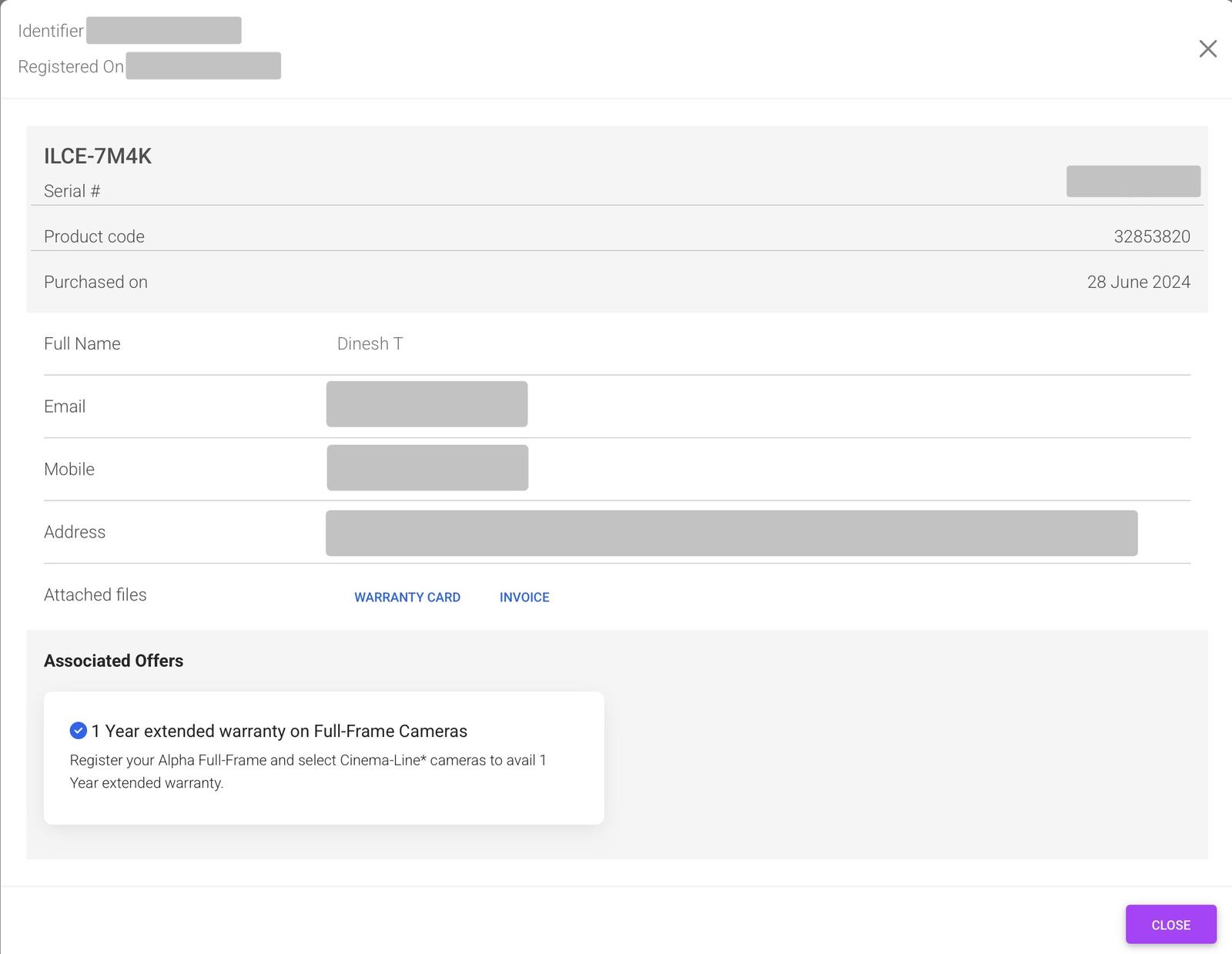
Task: Click the redacted Serial number value
Action: [x=1133, y=182]
